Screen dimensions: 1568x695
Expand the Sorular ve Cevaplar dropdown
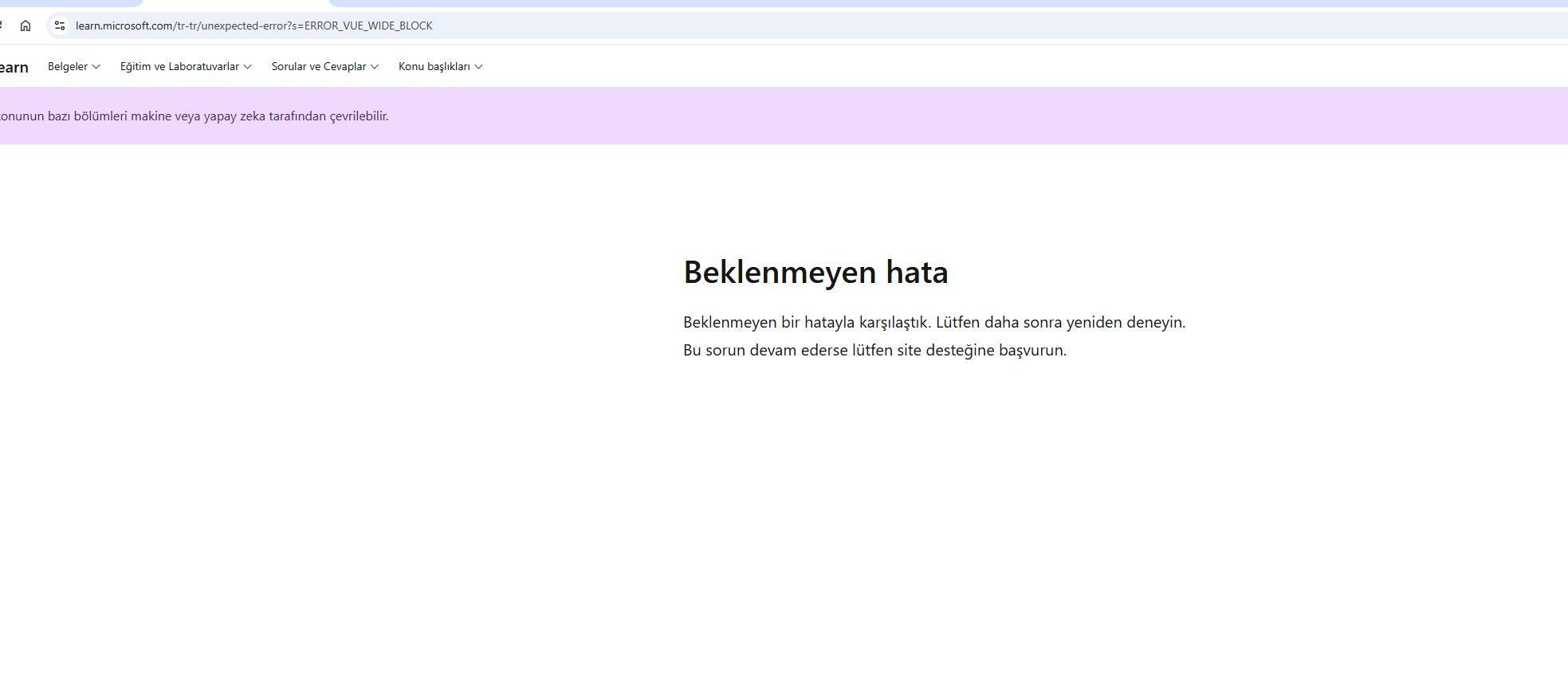(x=325, y=66)
